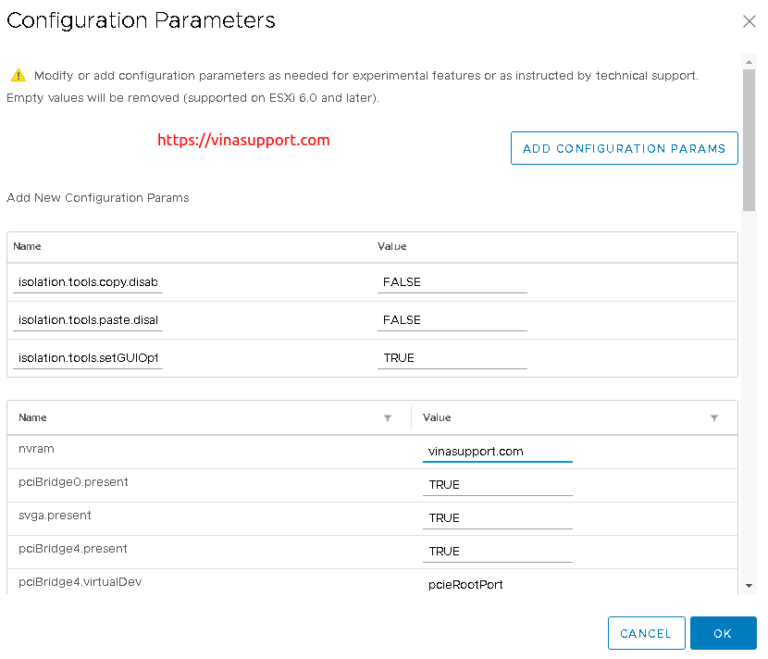
Task: Click the ADD CONFIGURATION PARAMS button
Action: pyautogui.click(x=624, y=148)
